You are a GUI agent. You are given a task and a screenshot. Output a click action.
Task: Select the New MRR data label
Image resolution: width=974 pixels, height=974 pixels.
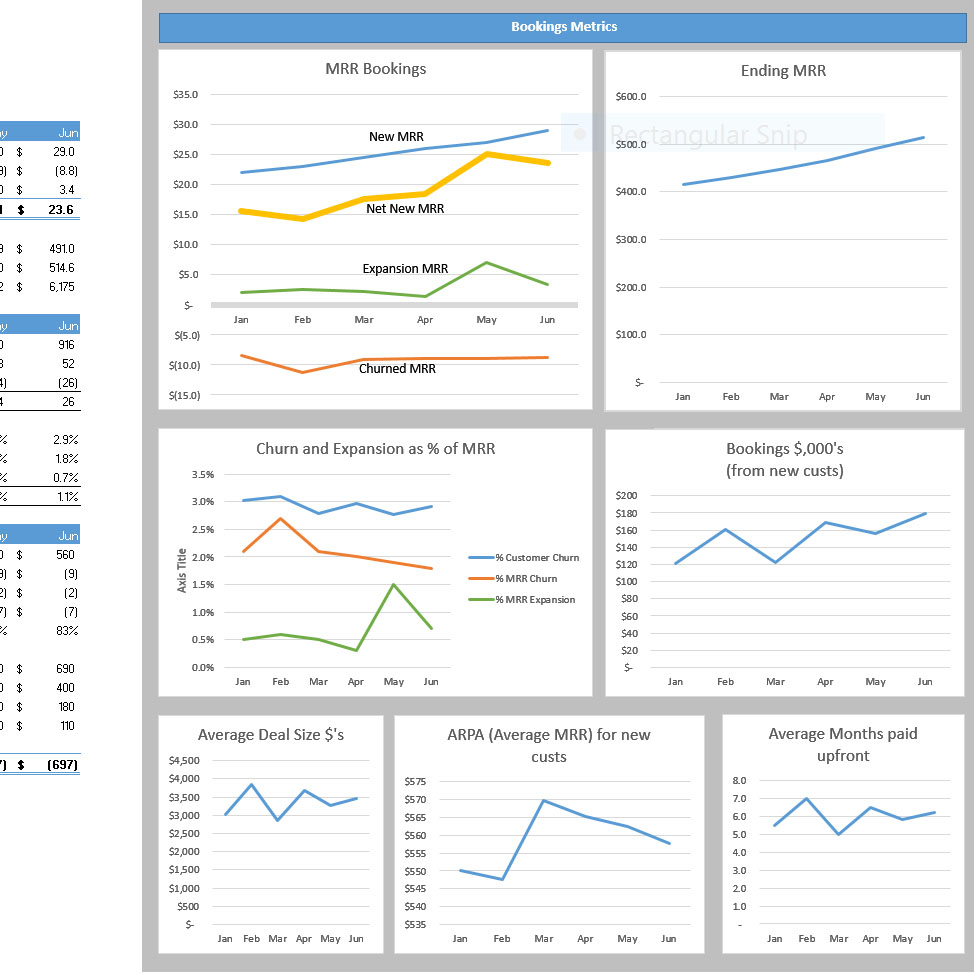396,137
